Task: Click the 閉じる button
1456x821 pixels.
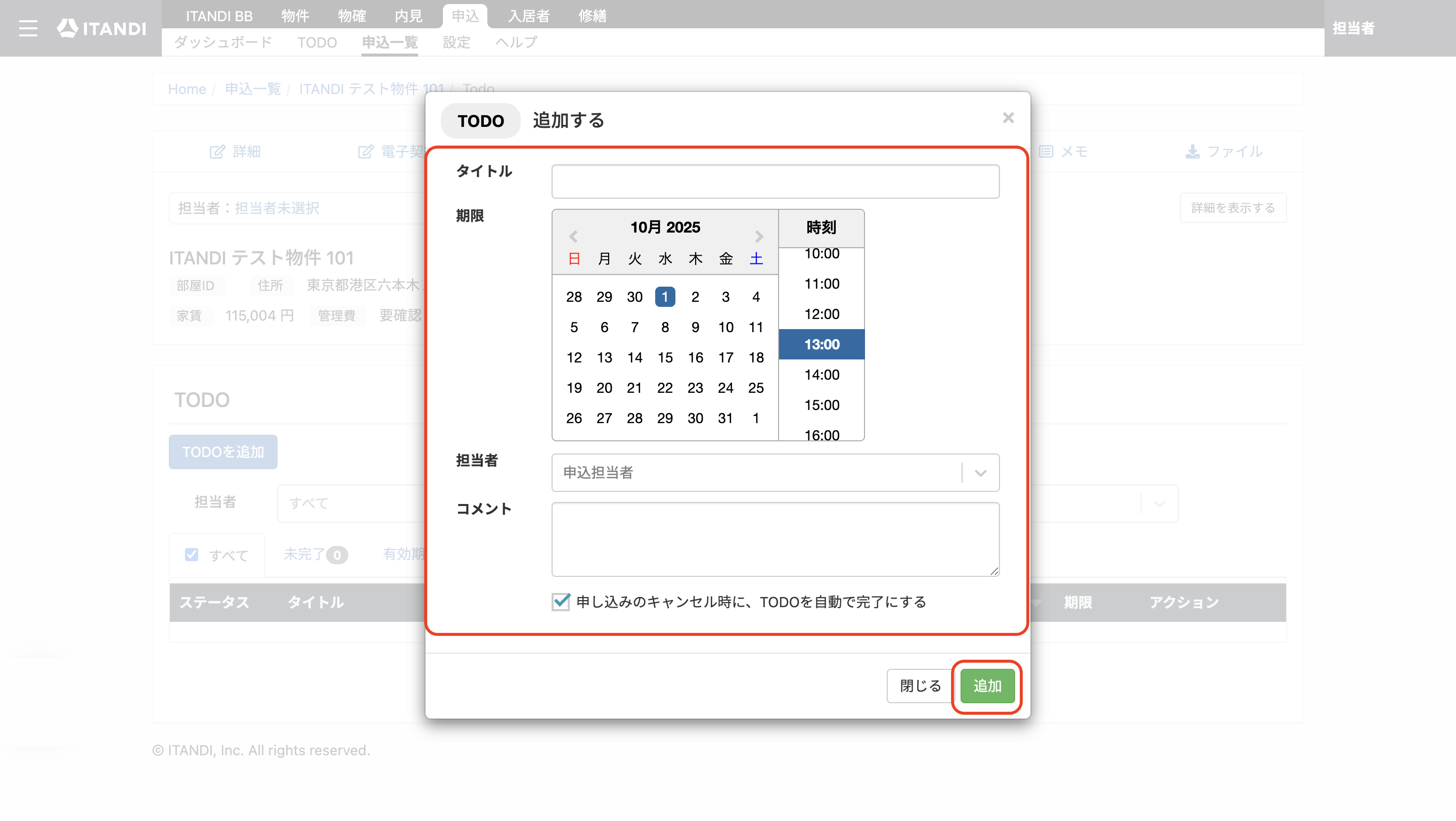Action: pyautogui.click(x=920, y=686)
